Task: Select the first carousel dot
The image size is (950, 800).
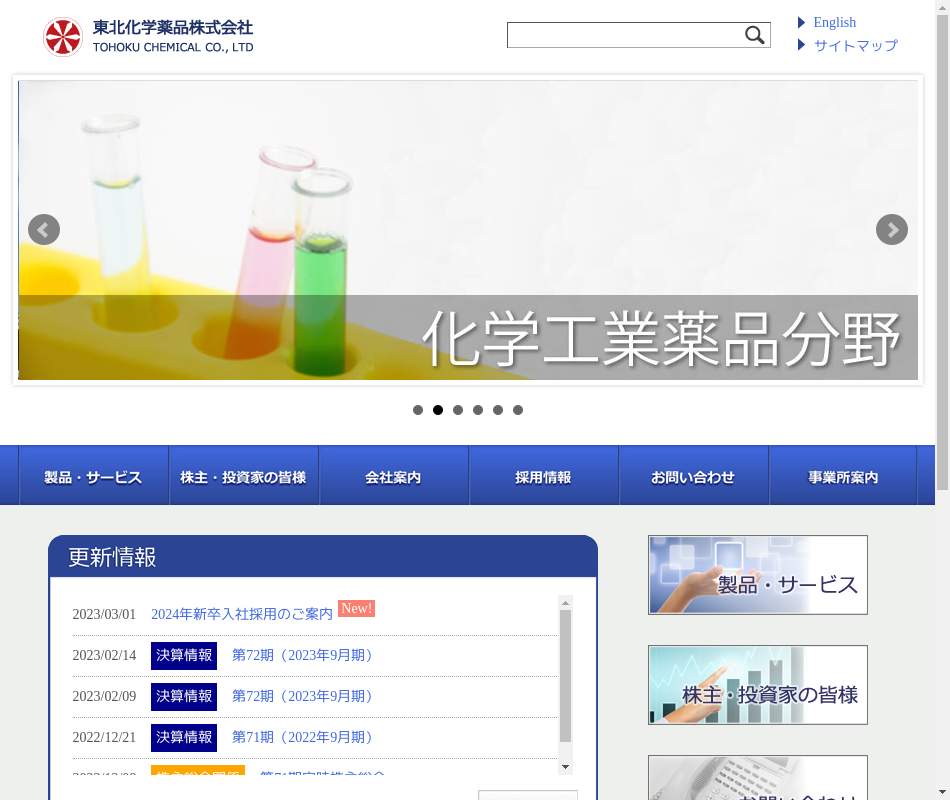Action: pyautogui.click(x=418, y=410)
